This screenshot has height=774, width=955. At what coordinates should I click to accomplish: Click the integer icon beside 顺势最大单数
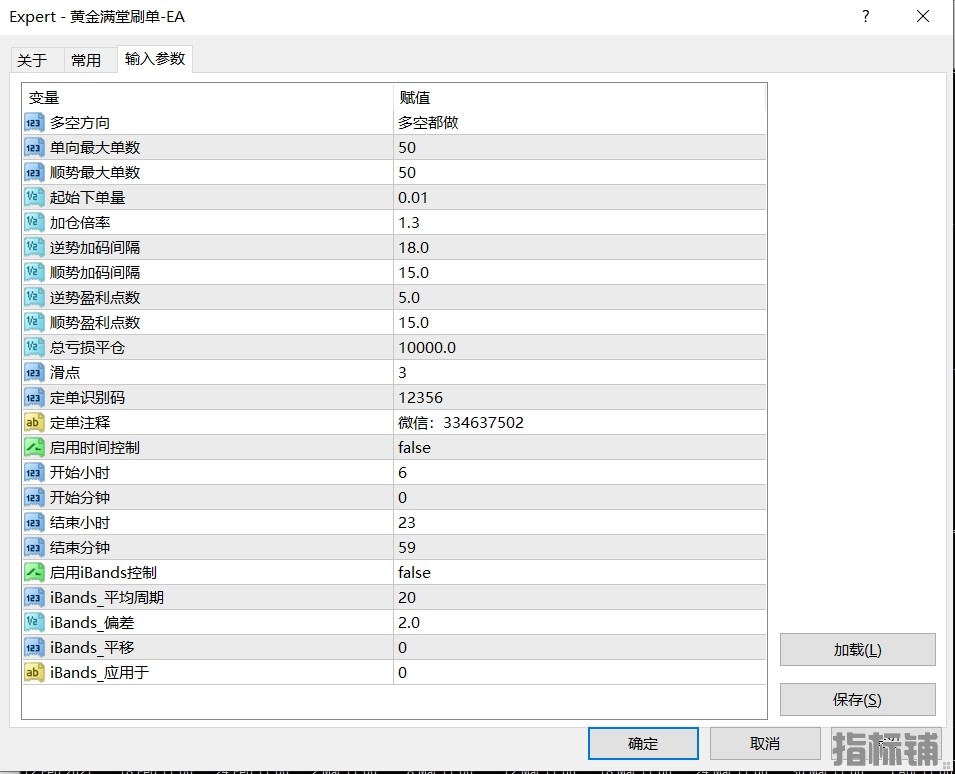(x=34, y=172)
